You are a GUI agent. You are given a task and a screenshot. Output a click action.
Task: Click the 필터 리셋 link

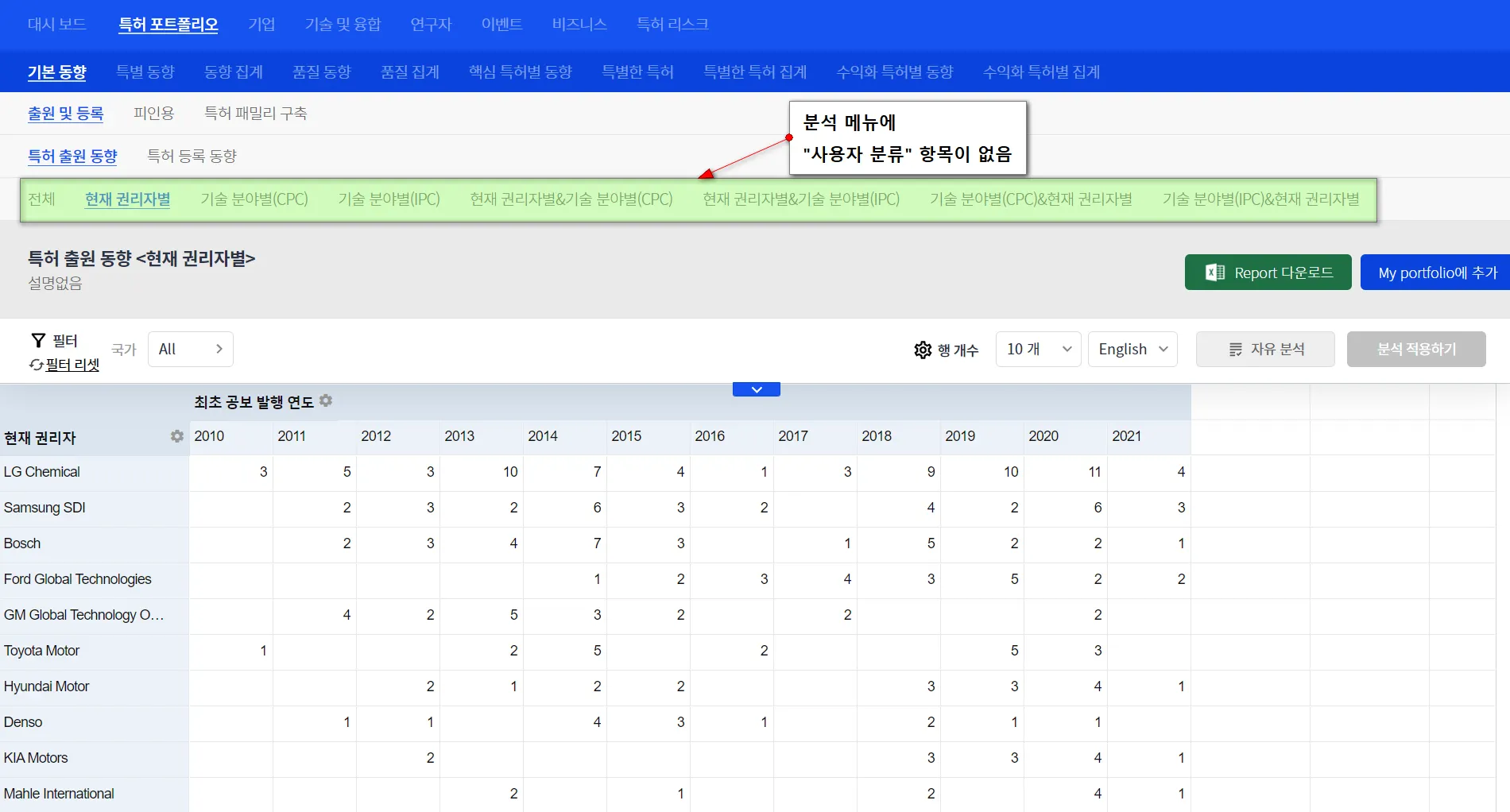pos(72,365)
